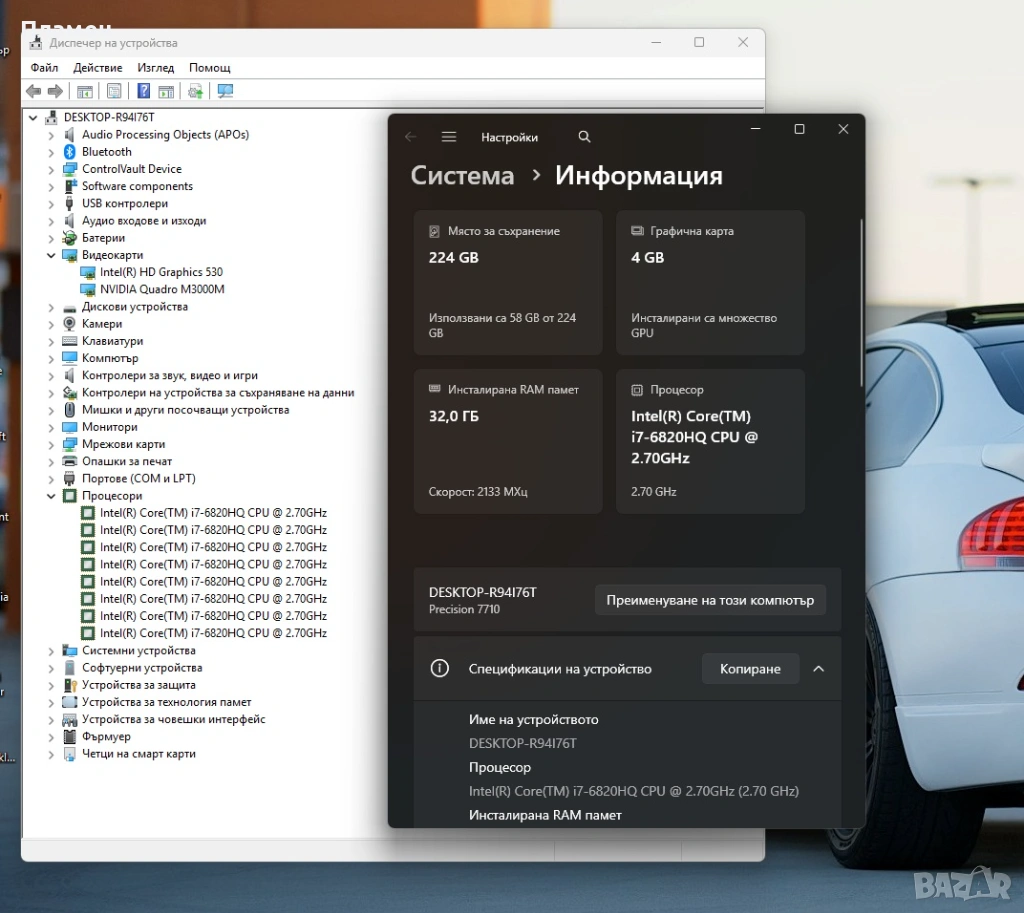Open the Място за съхранение storage card
Image resolution: width=1024 pixels, height=913 pixels.
click(508, 282)
